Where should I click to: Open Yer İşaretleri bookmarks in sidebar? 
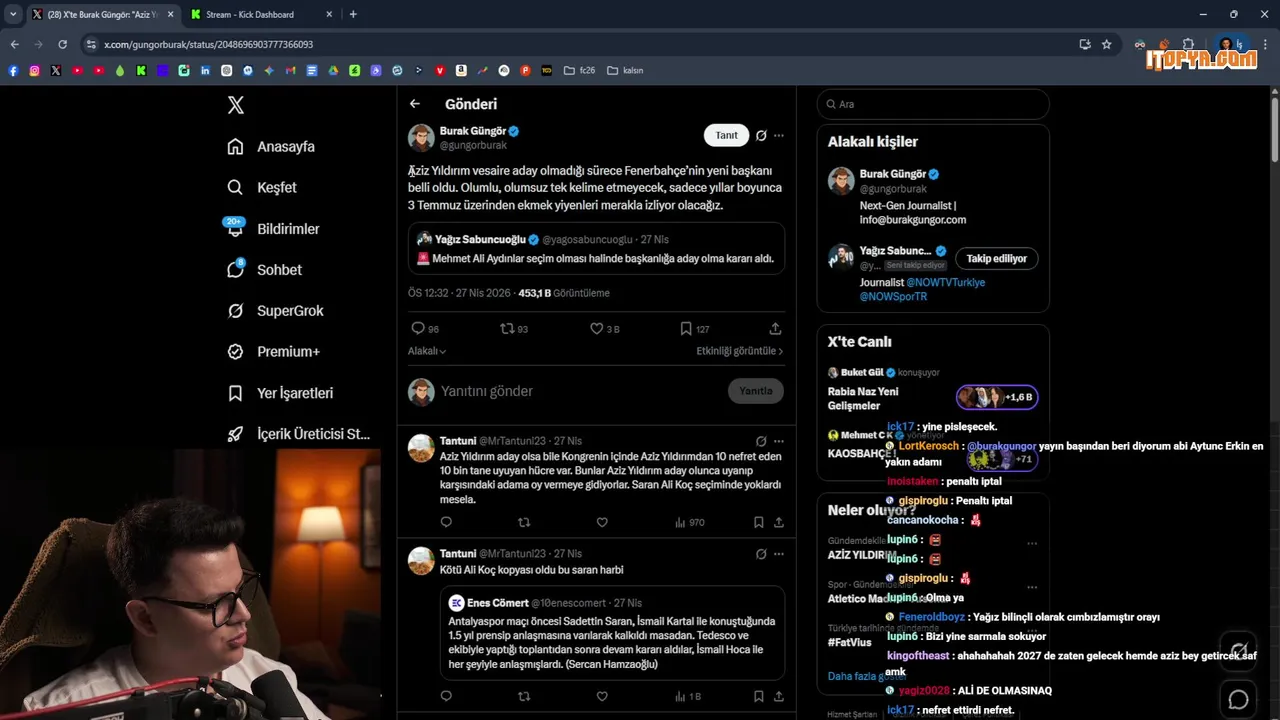[x=280, y=393]
